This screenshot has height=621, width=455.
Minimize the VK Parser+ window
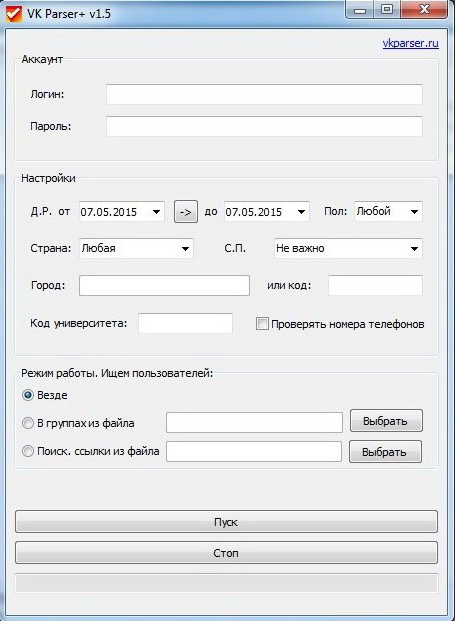pyautogui.click(x=360, y=11)
